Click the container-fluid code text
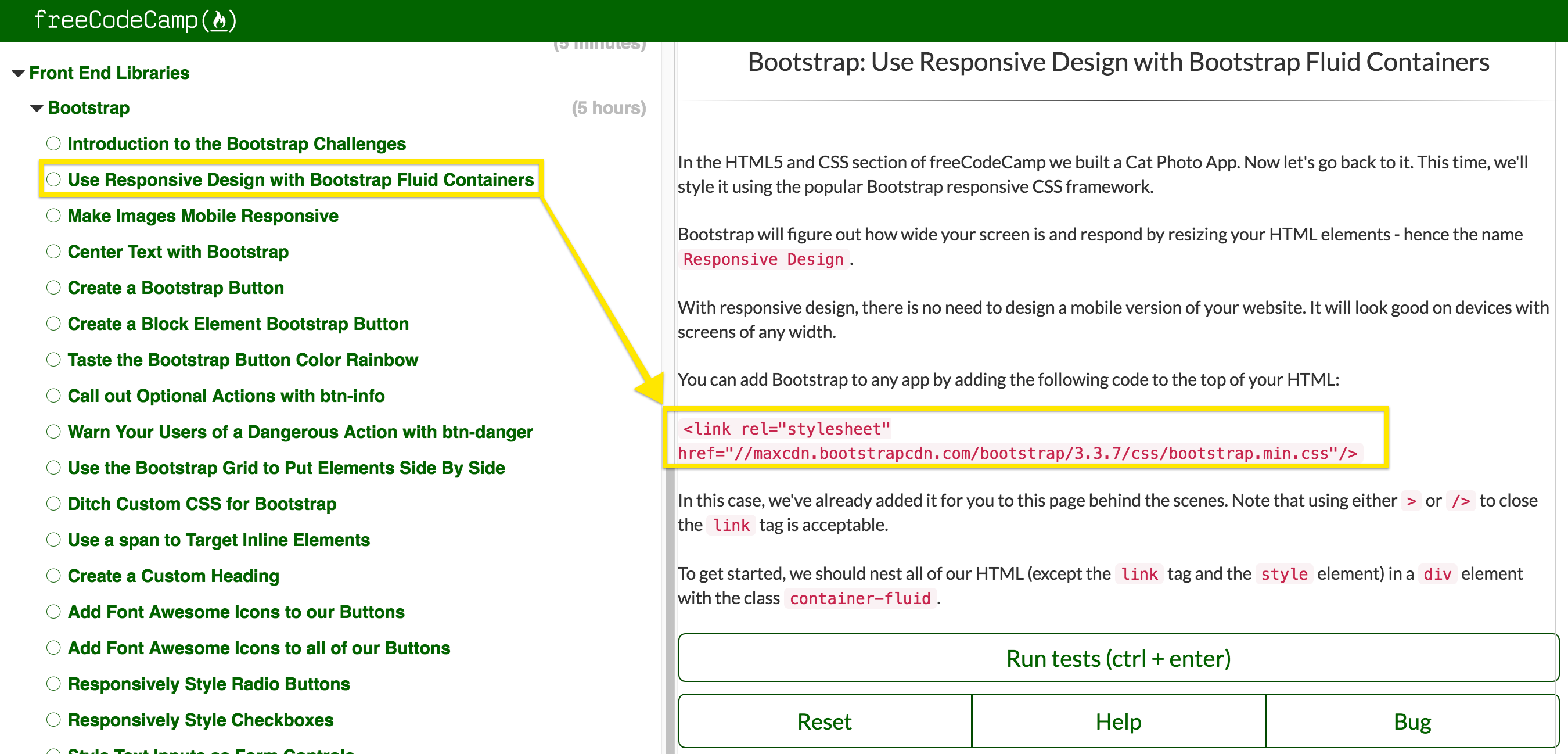This screenshot has height=754, width=1568. tap(859, 598)
